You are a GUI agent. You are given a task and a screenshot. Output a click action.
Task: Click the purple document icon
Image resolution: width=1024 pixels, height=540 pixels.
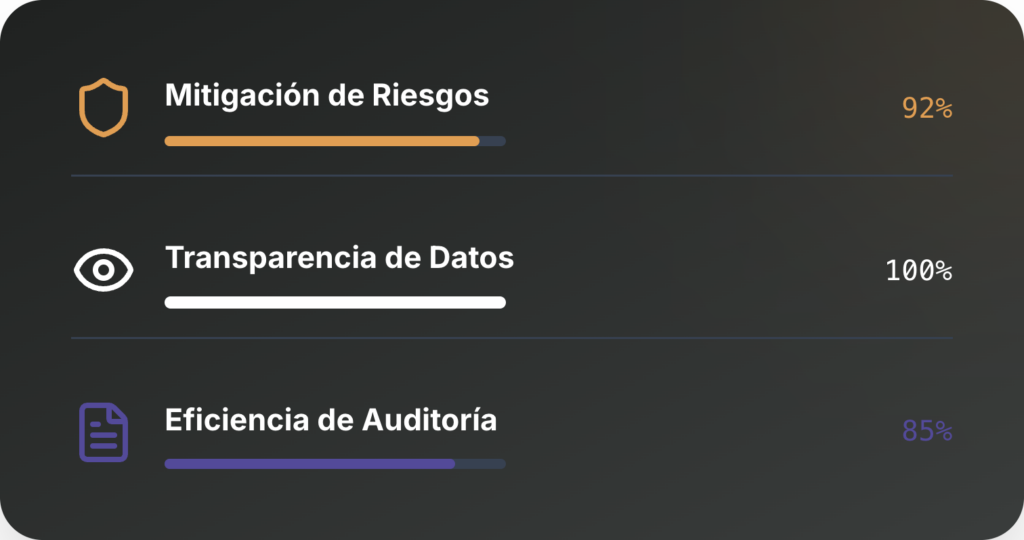click(x=103, y=432)
